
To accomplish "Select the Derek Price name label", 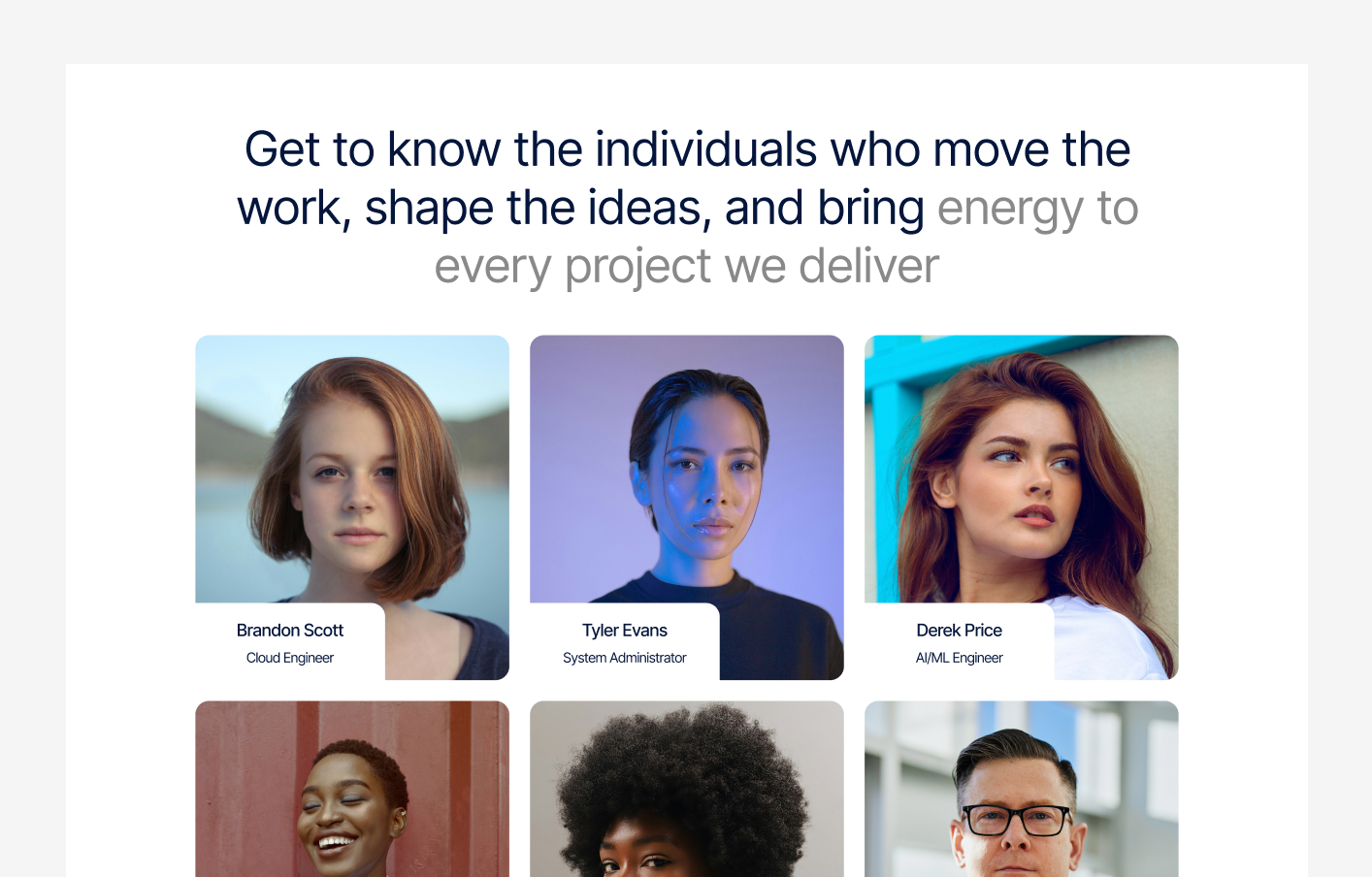I will pyautogui.click(x=960, y=631).
